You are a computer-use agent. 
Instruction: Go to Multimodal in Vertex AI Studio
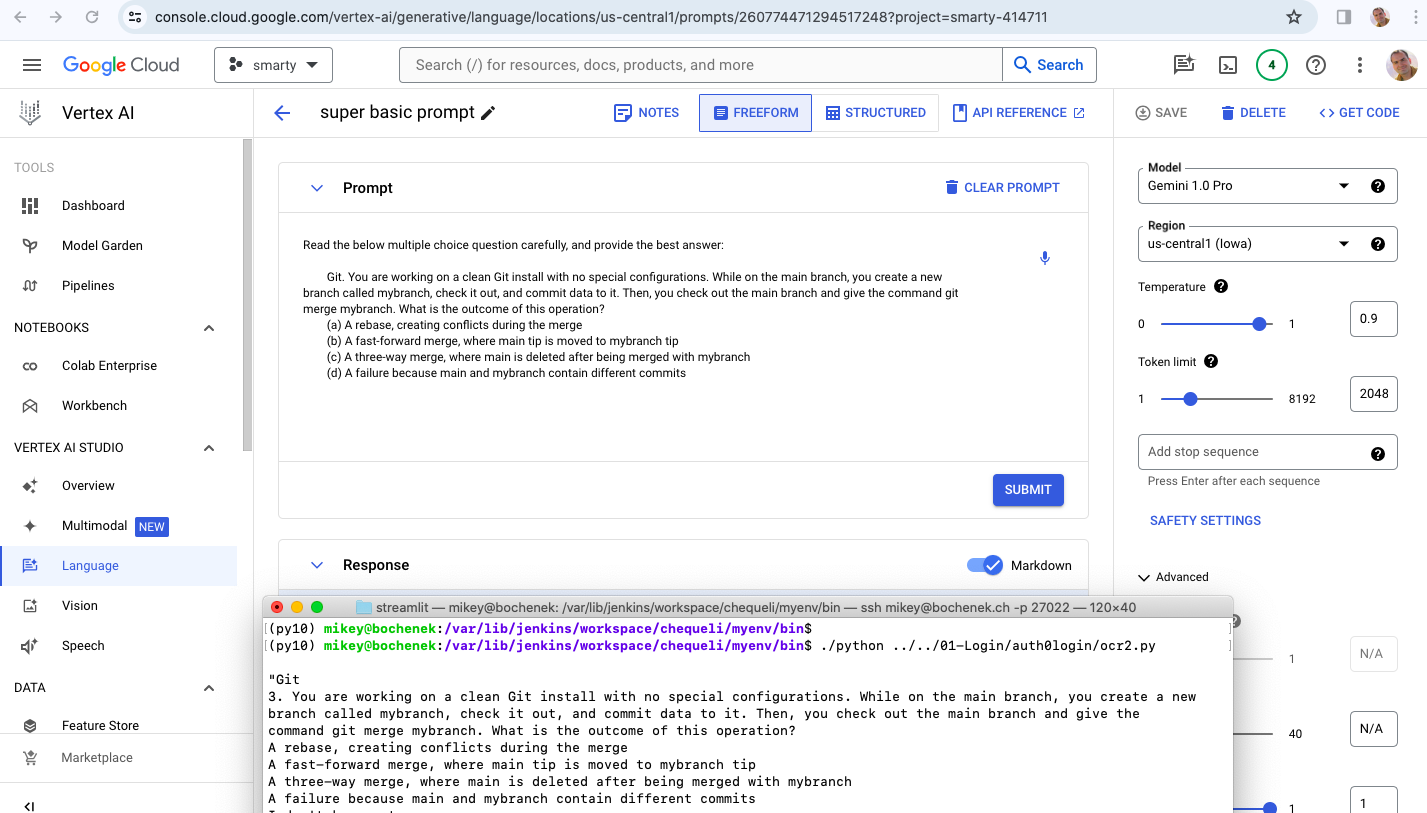(x=94, y=526)
